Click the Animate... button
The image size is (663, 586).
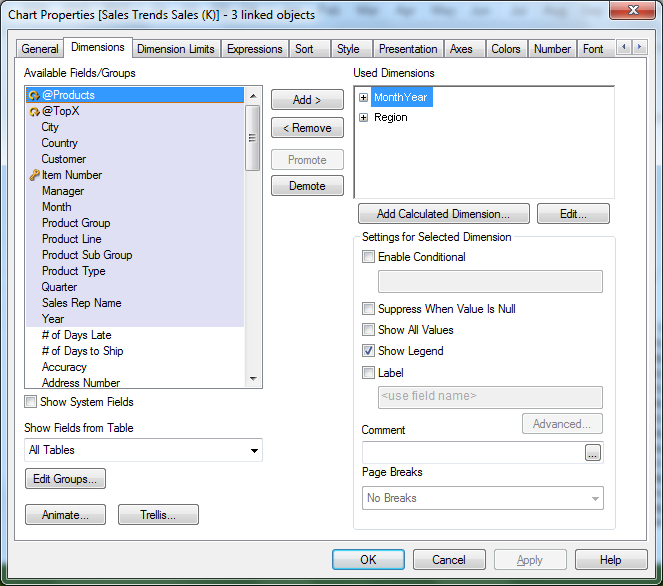[65, 515]
